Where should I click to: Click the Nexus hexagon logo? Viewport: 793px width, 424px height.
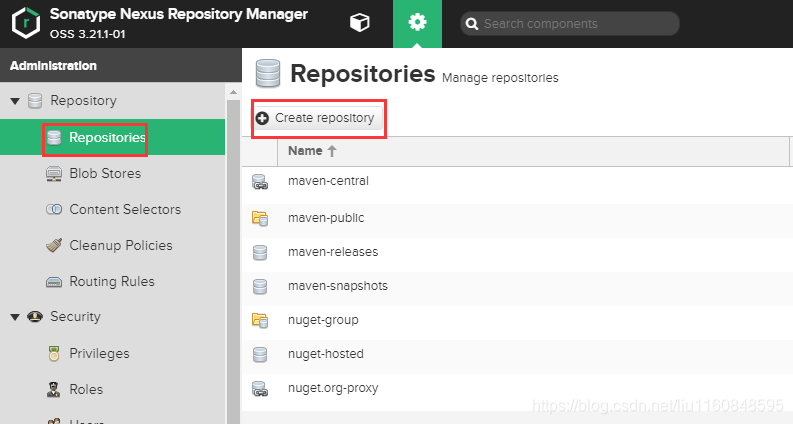pyautogui.click(x=26, y=23)
